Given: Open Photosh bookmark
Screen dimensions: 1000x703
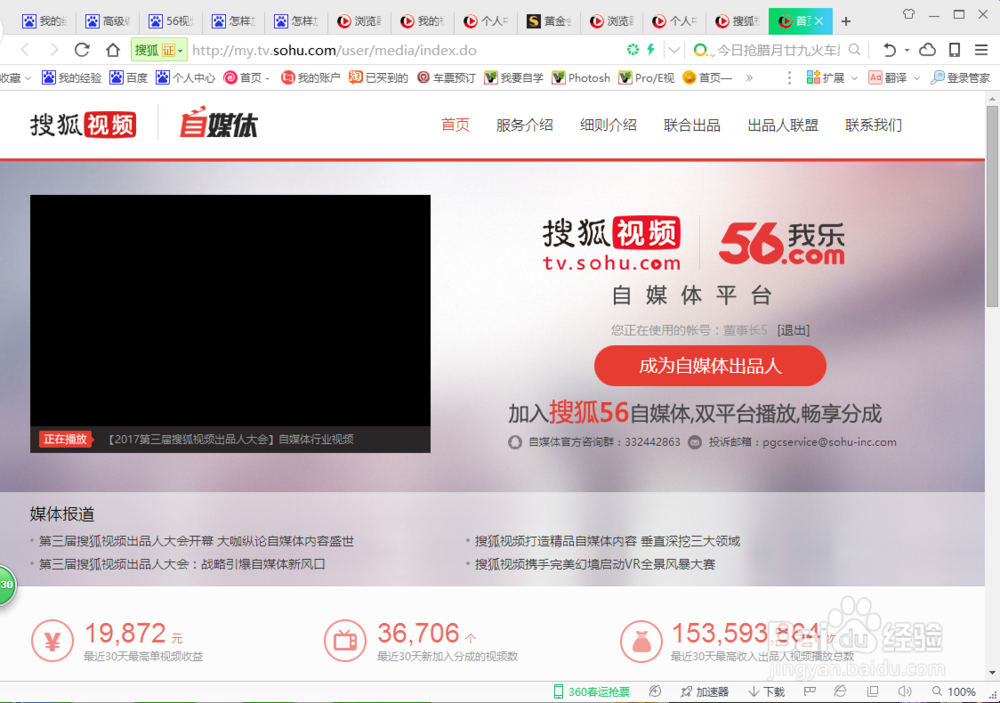Looking at the screenshot, I should click(x=581, y=78).
